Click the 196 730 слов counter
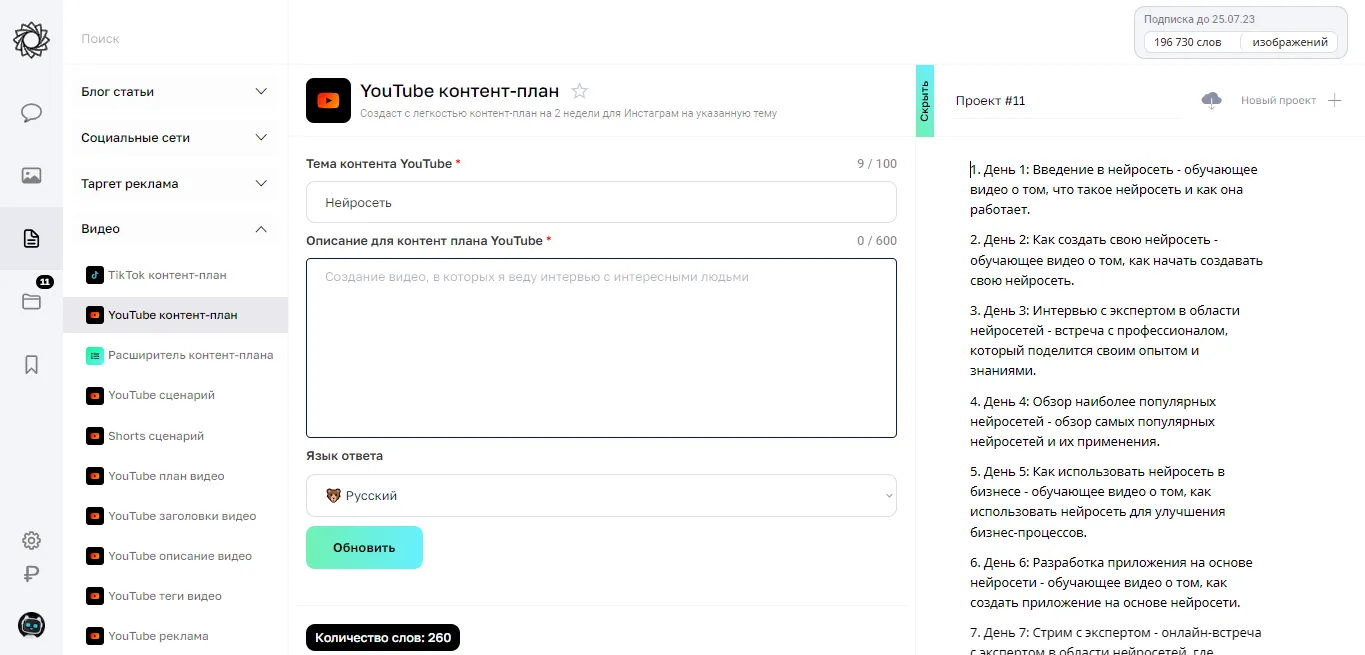The height and width of the screenshot is (655, 1365). pyautogui.click(x=1188, y=42)
